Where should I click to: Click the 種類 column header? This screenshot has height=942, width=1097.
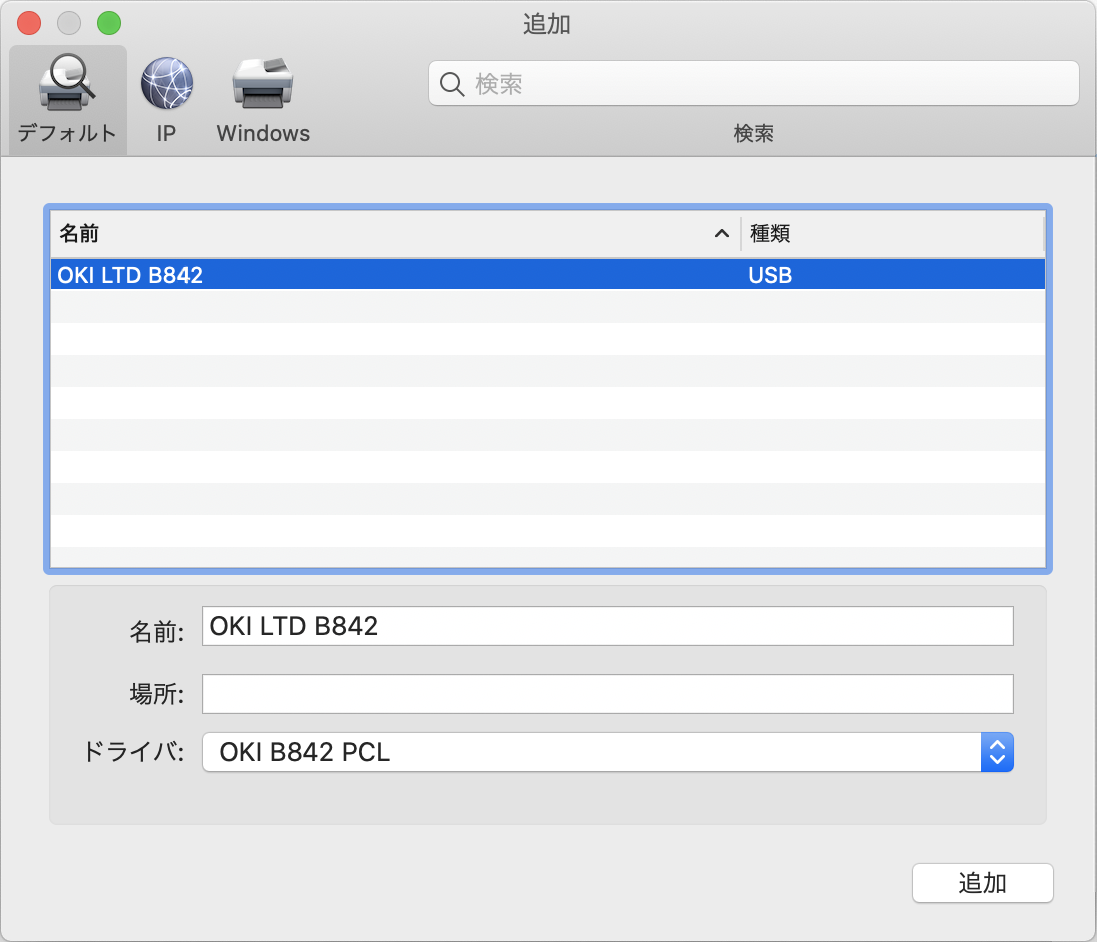pos(890,234)
